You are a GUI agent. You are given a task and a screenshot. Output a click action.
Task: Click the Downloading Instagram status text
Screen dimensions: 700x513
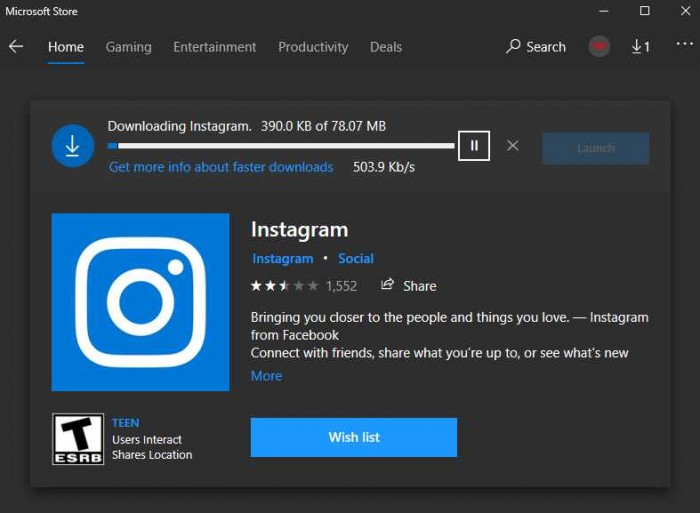pos(179,126)
